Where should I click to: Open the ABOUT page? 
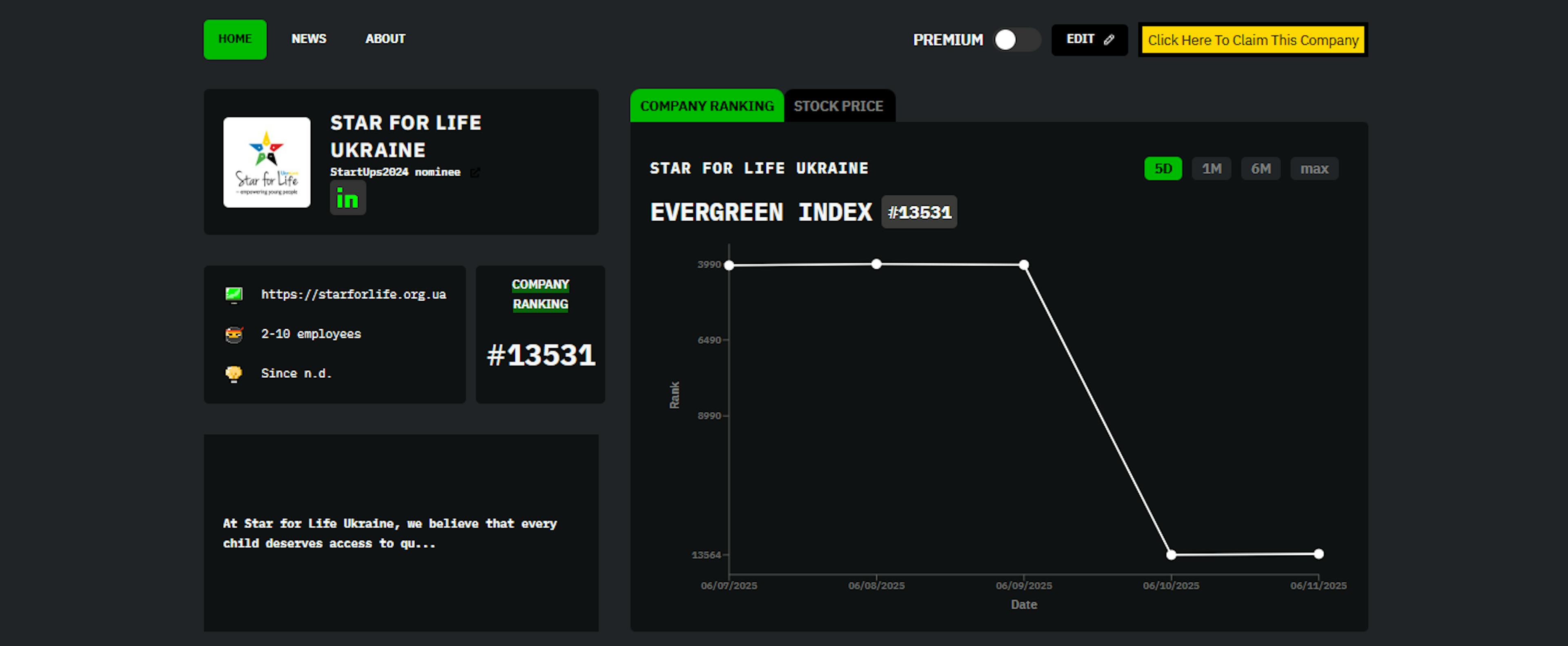pos(385,39)
